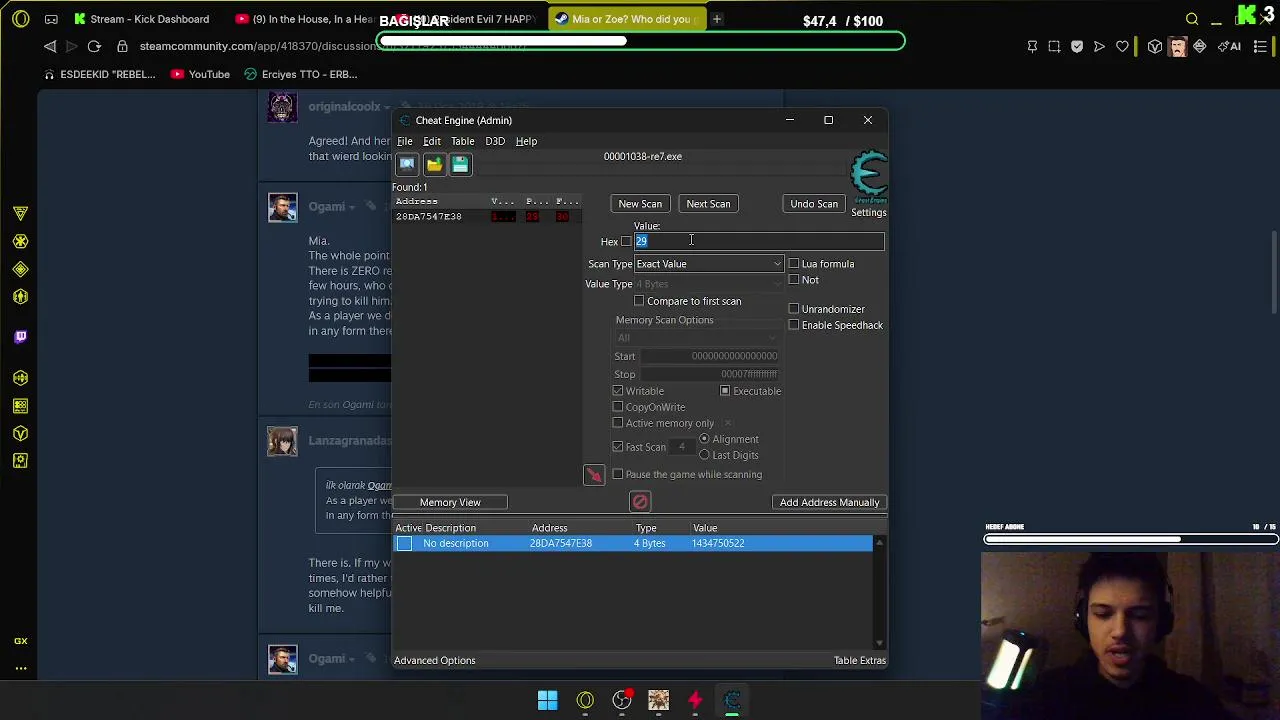Open the Edit menu
Viewport: 1280px width, 720px height.
[432, 141]
